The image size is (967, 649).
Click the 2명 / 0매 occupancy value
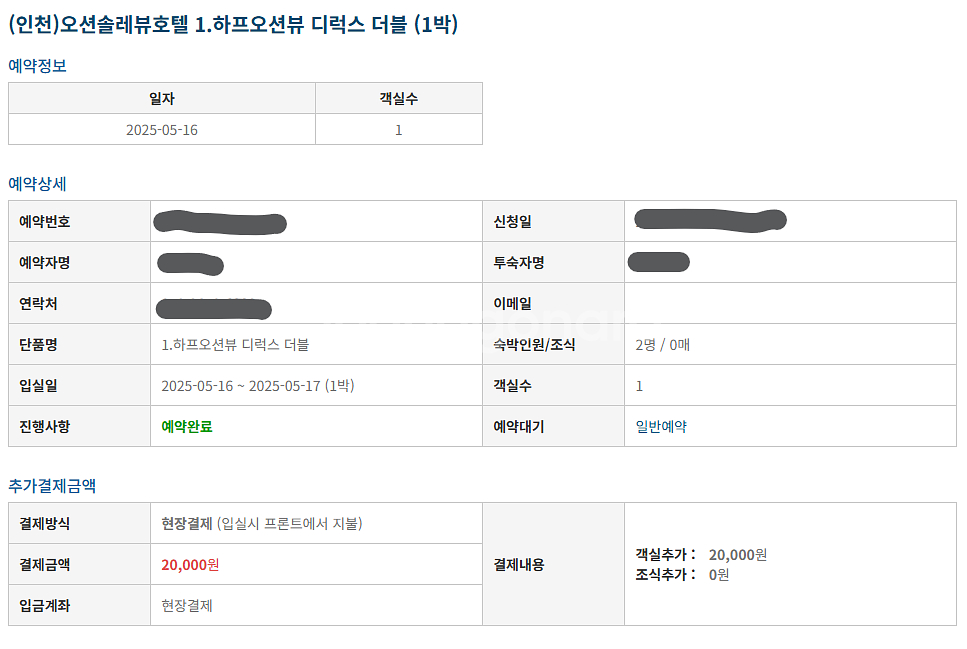tap(662, 345)
